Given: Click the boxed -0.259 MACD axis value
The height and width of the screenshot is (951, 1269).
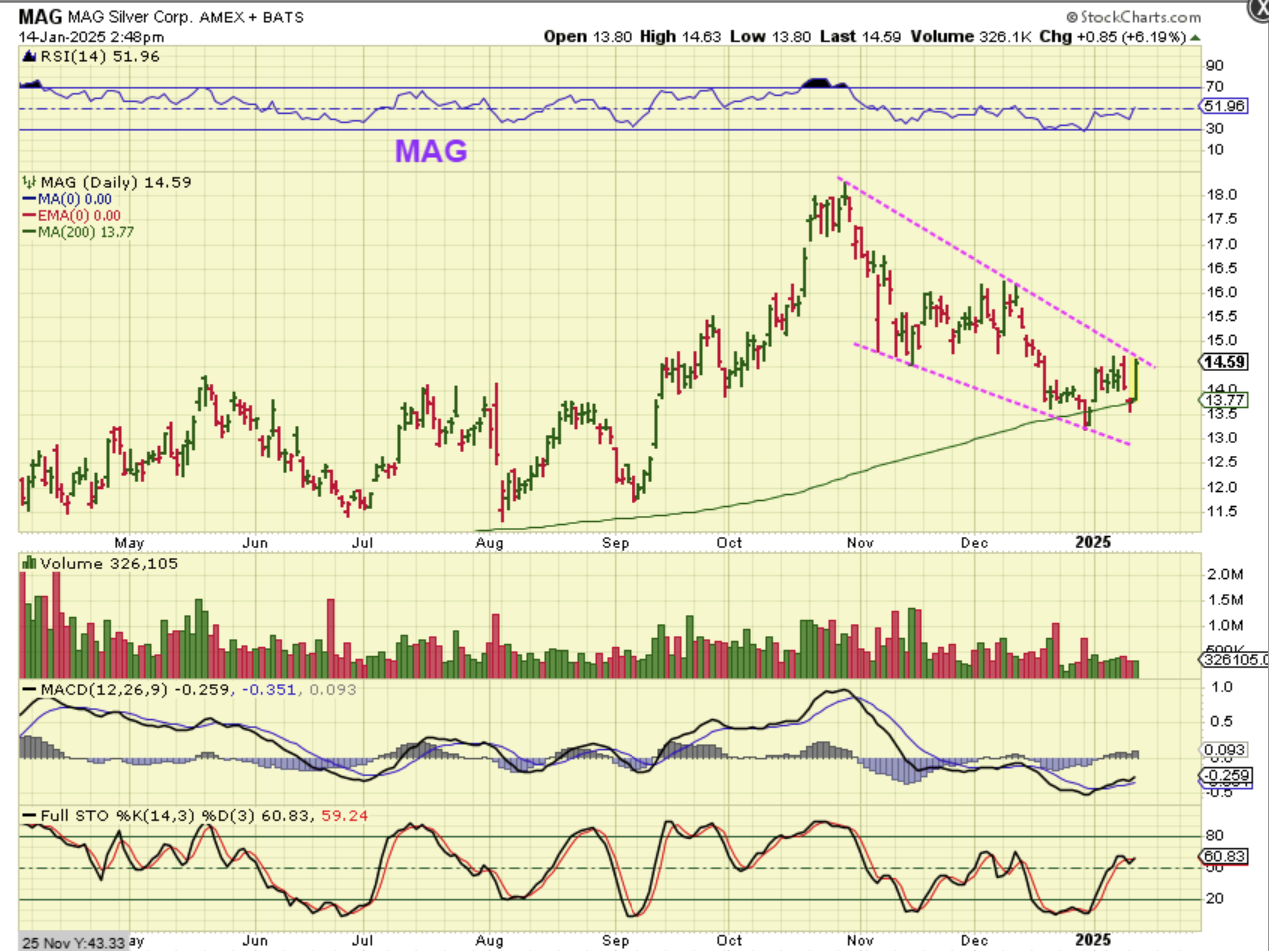Looking at the screenshot, I should click(x=1225, y=776).
